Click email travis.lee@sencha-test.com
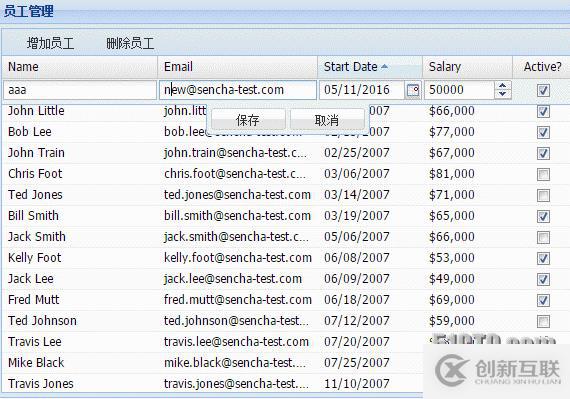 [236, 342]
